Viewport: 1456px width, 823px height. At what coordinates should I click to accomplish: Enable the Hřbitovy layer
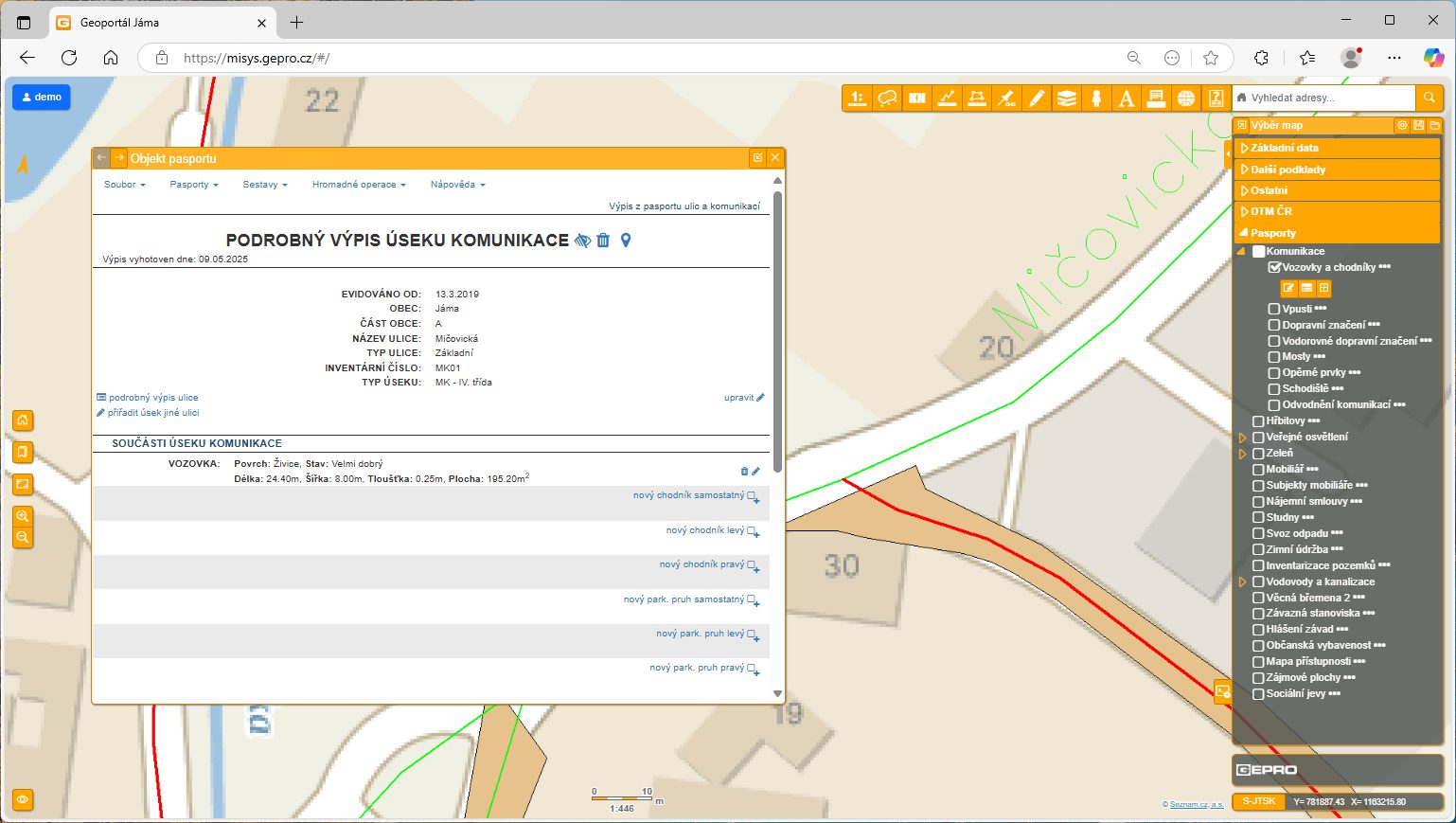click(1258, 421)
